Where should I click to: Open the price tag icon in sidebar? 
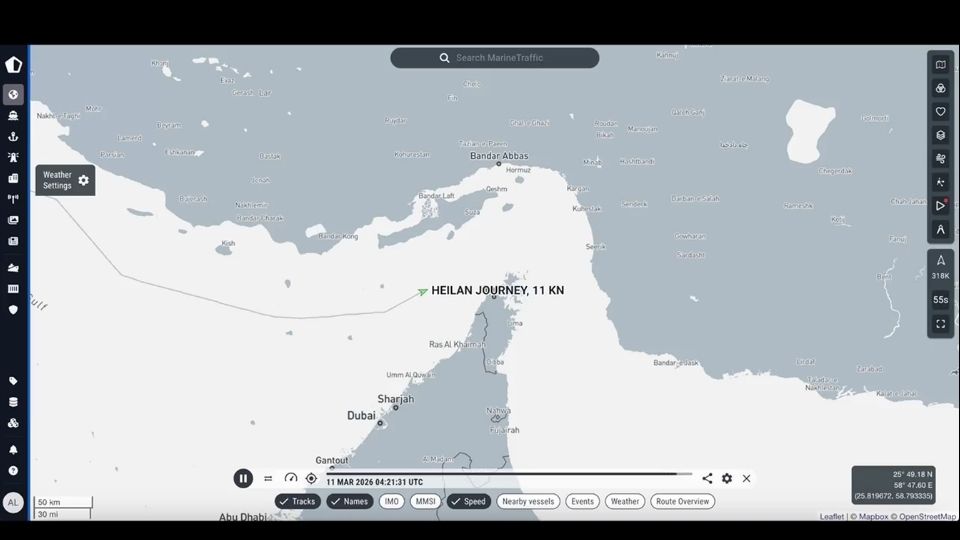[x=13, y=381]
